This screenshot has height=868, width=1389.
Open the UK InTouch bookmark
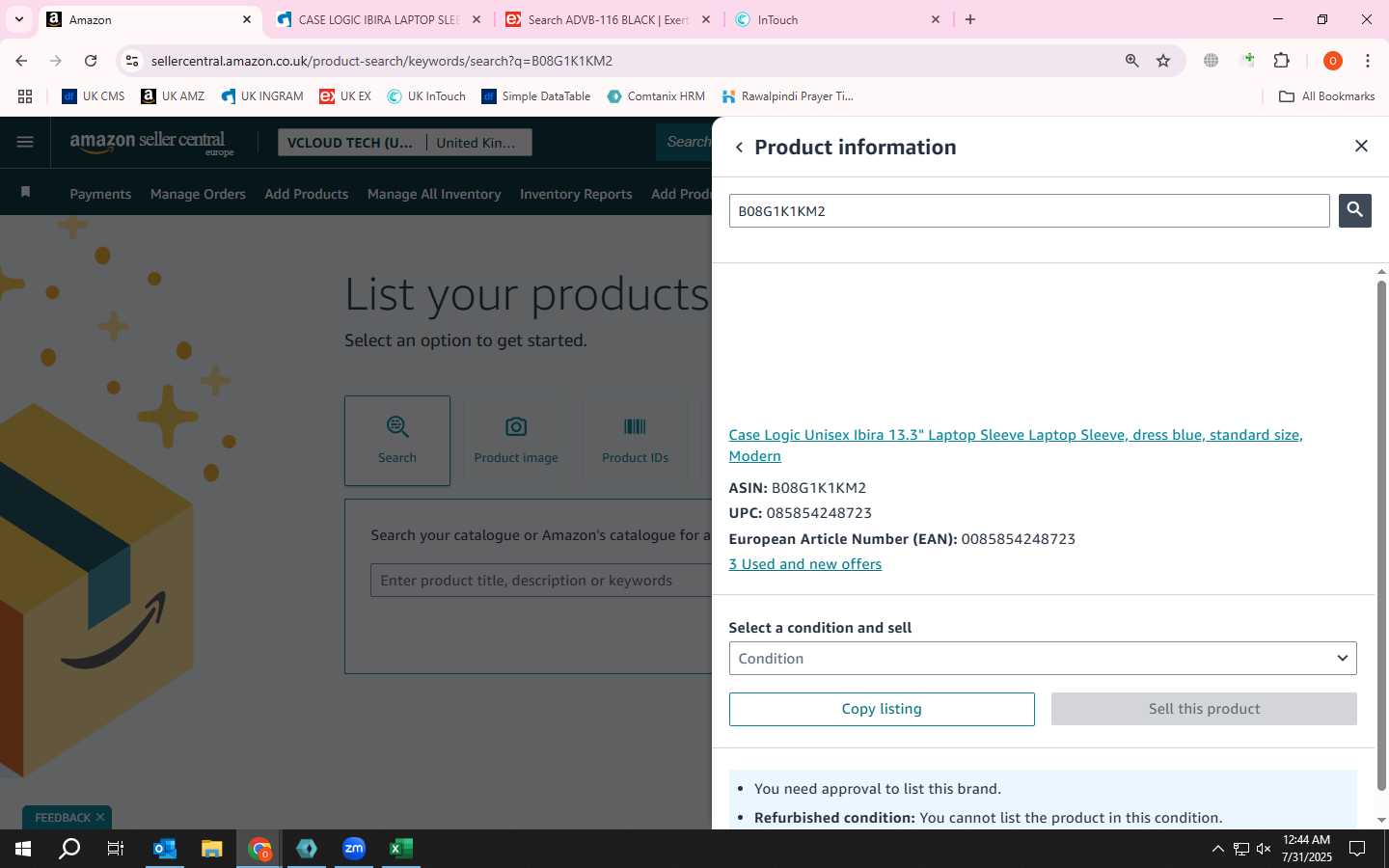tap(426, 96)
